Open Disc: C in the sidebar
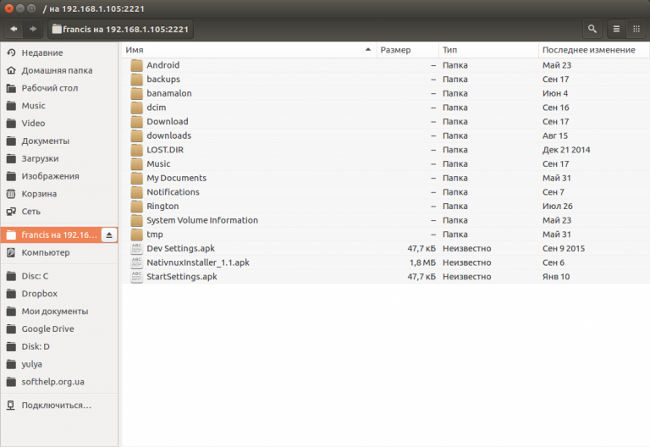Screen dimensions: 650x447 pos(59,276)
